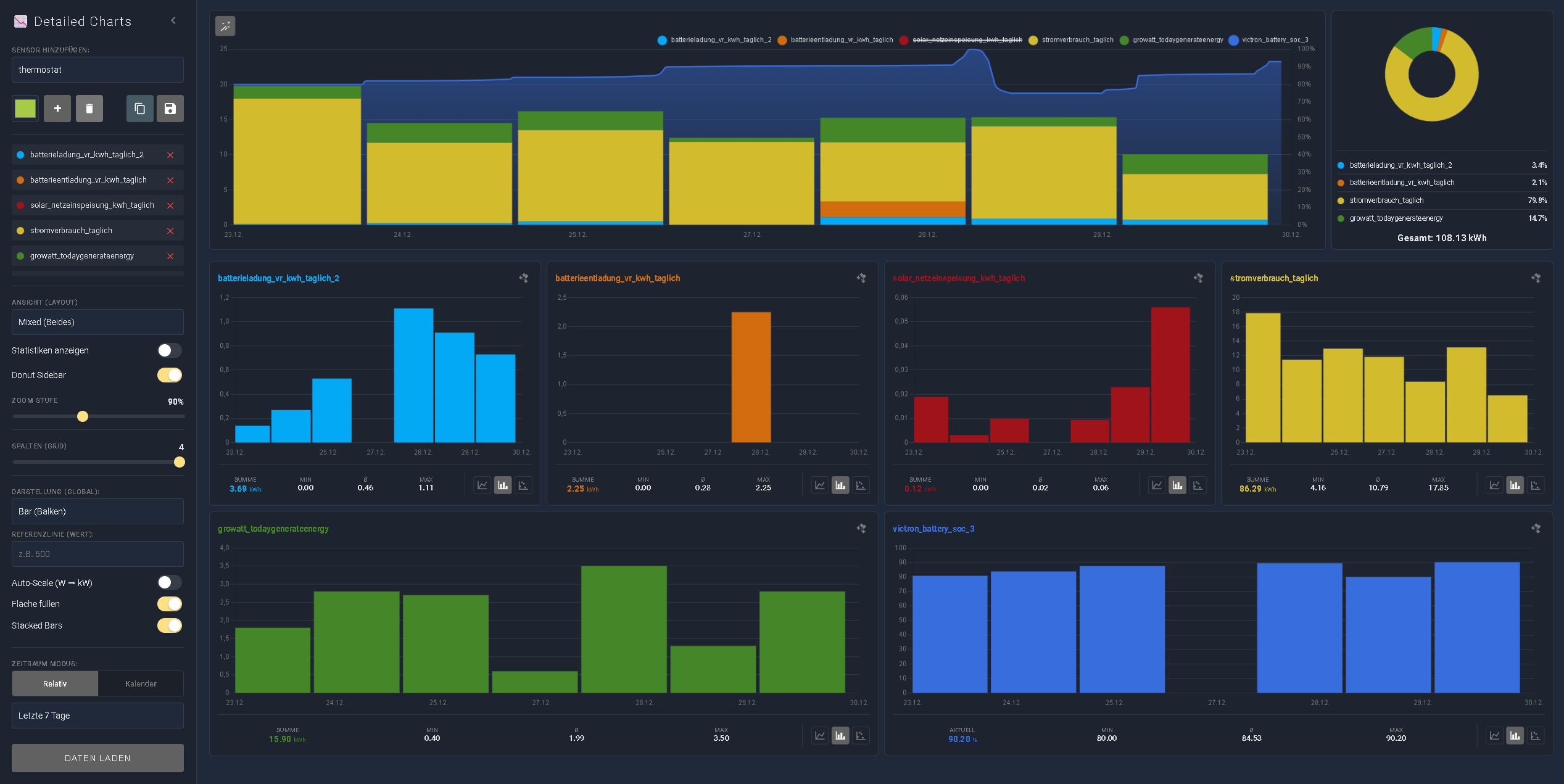1564x784 pixels.
Task: Disable the Donut Sidebar toggle
Action: click(x=169, y=374)
